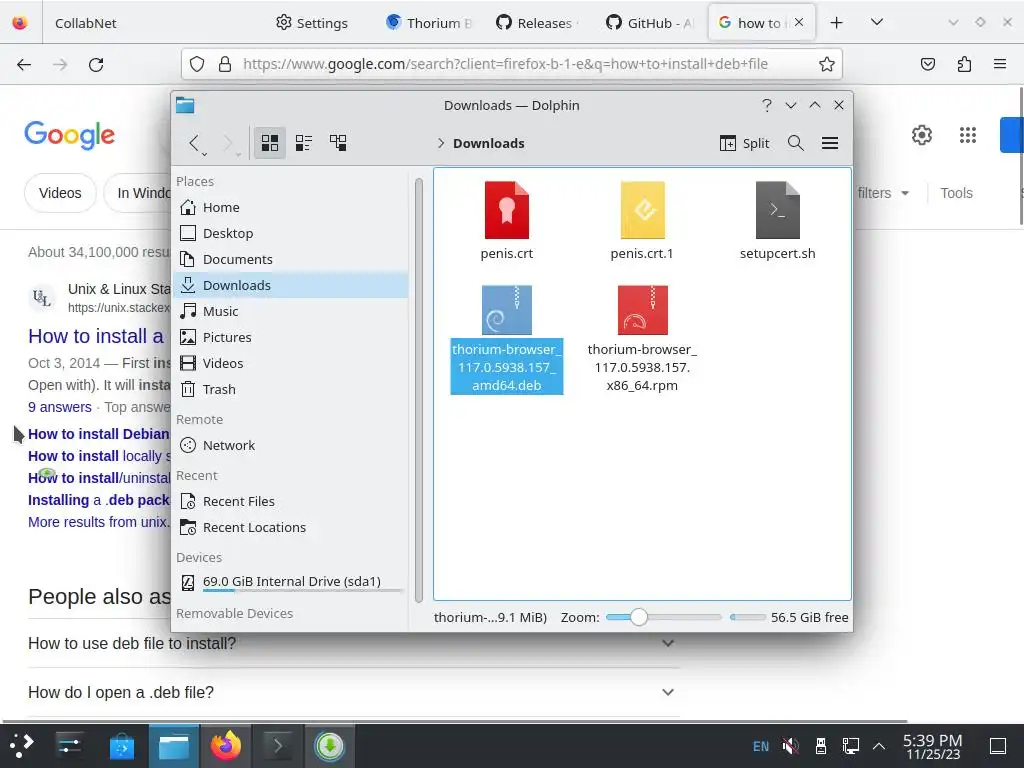Click EN keyboard layout indicator

tap(761, 746)
